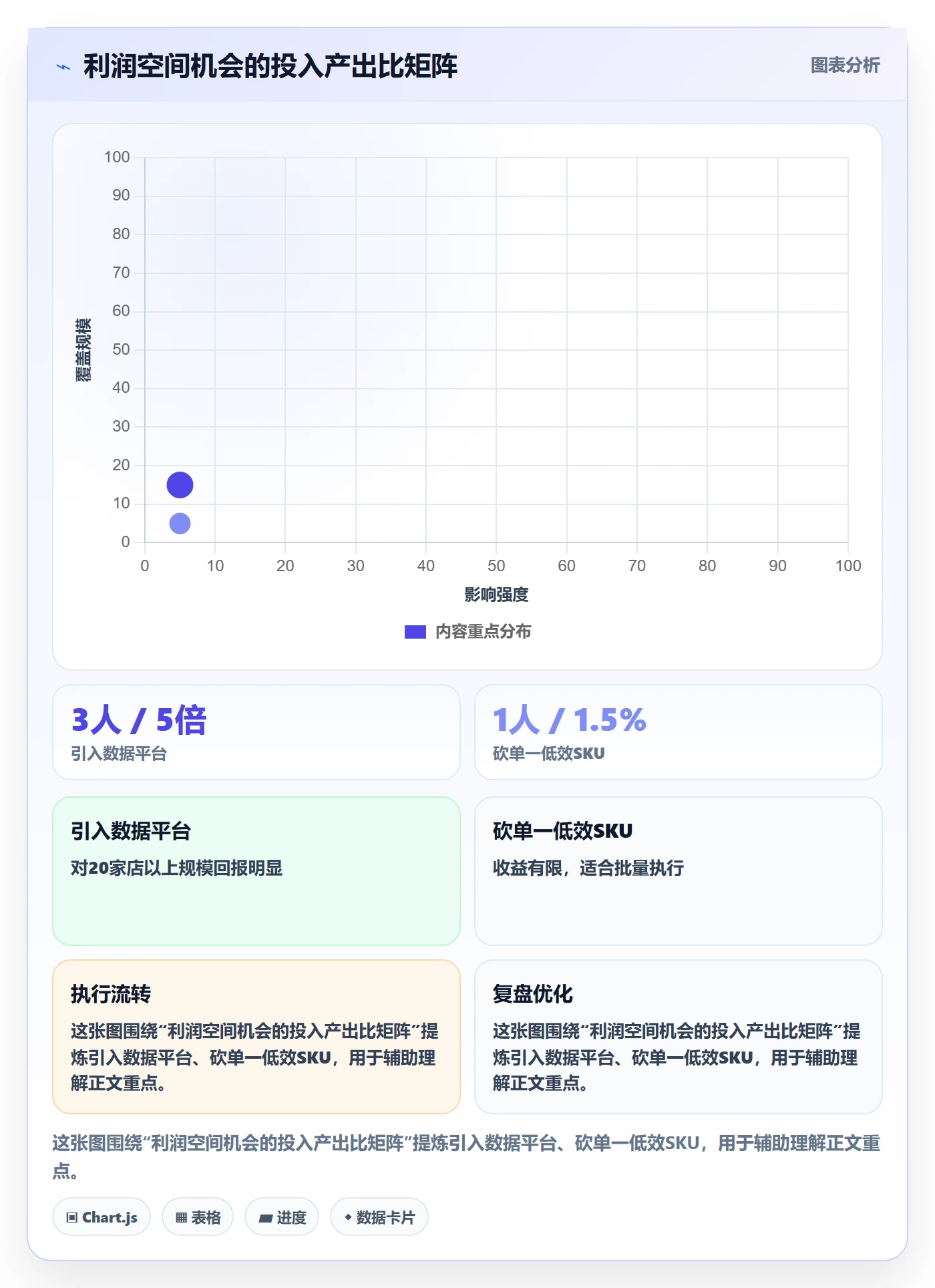The height and width of the screenshot is (1288, 935).
Task: Click the 影响强度 x-axis title
Action: 496,595
